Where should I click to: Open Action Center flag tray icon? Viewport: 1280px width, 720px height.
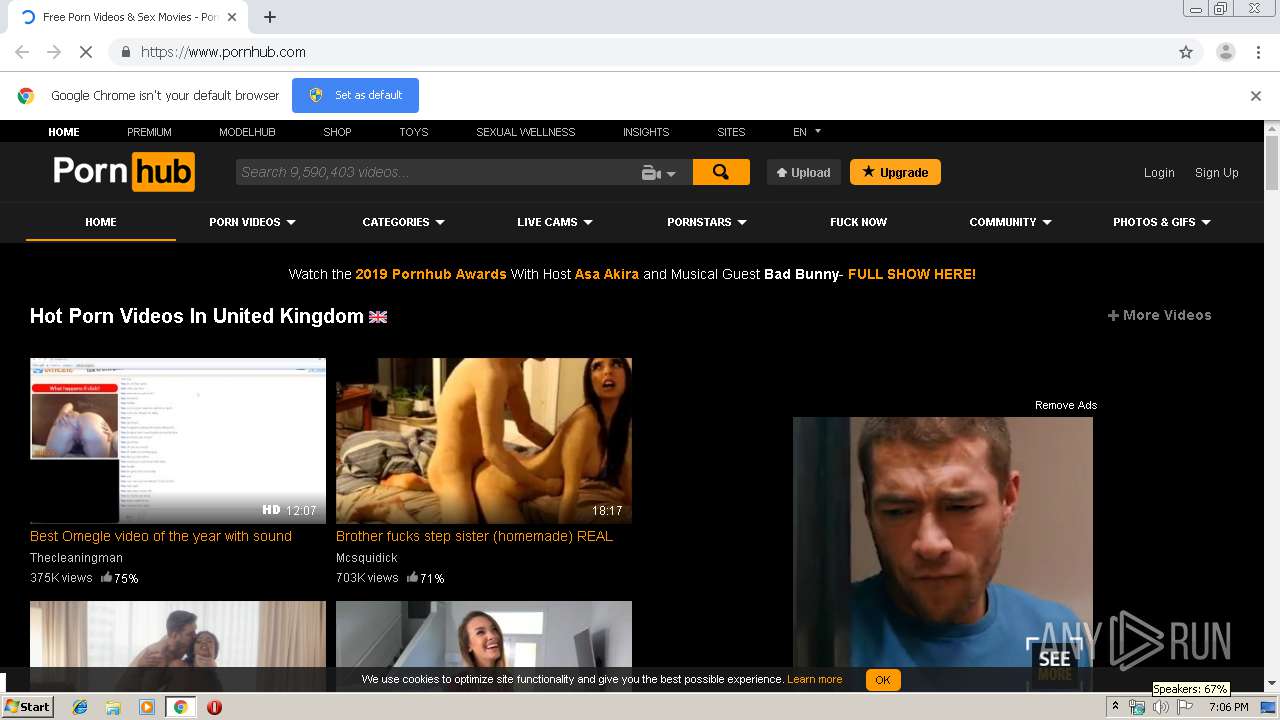tap(1185, 707)
